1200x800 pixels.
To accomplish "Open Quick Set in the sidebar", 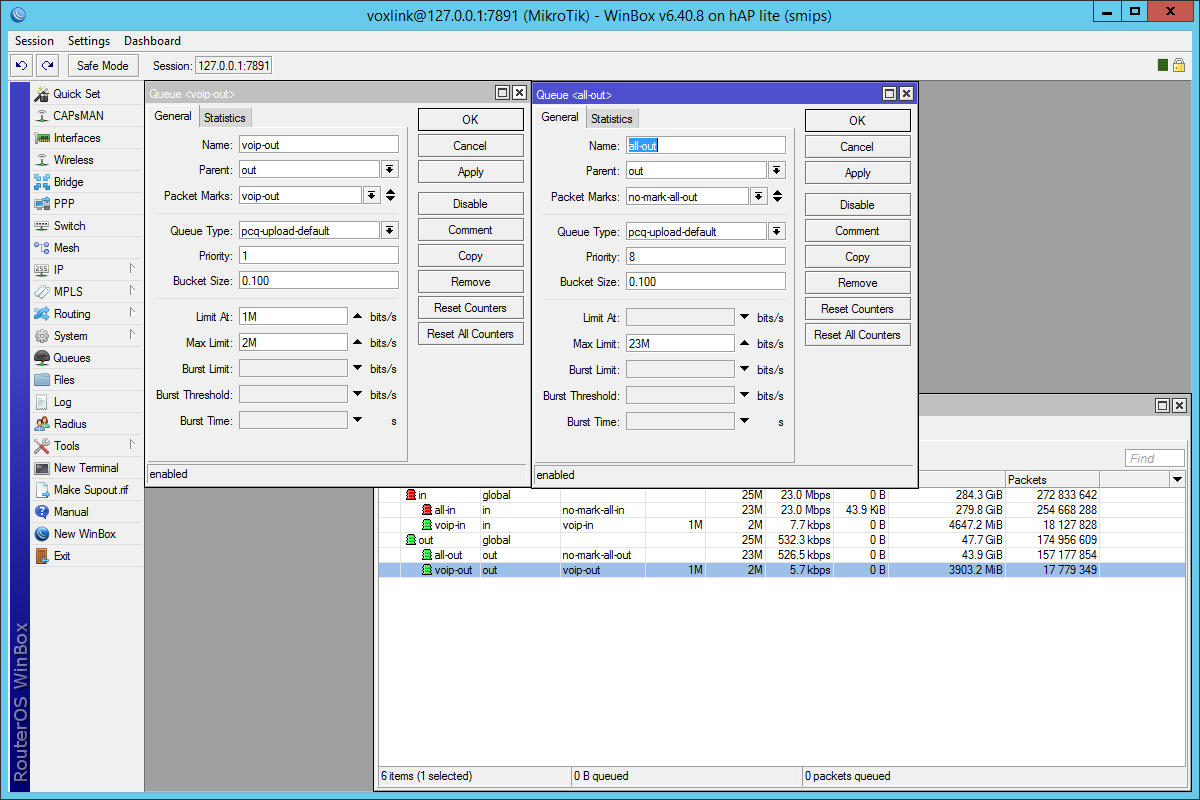I will click(x=77, y=94).
